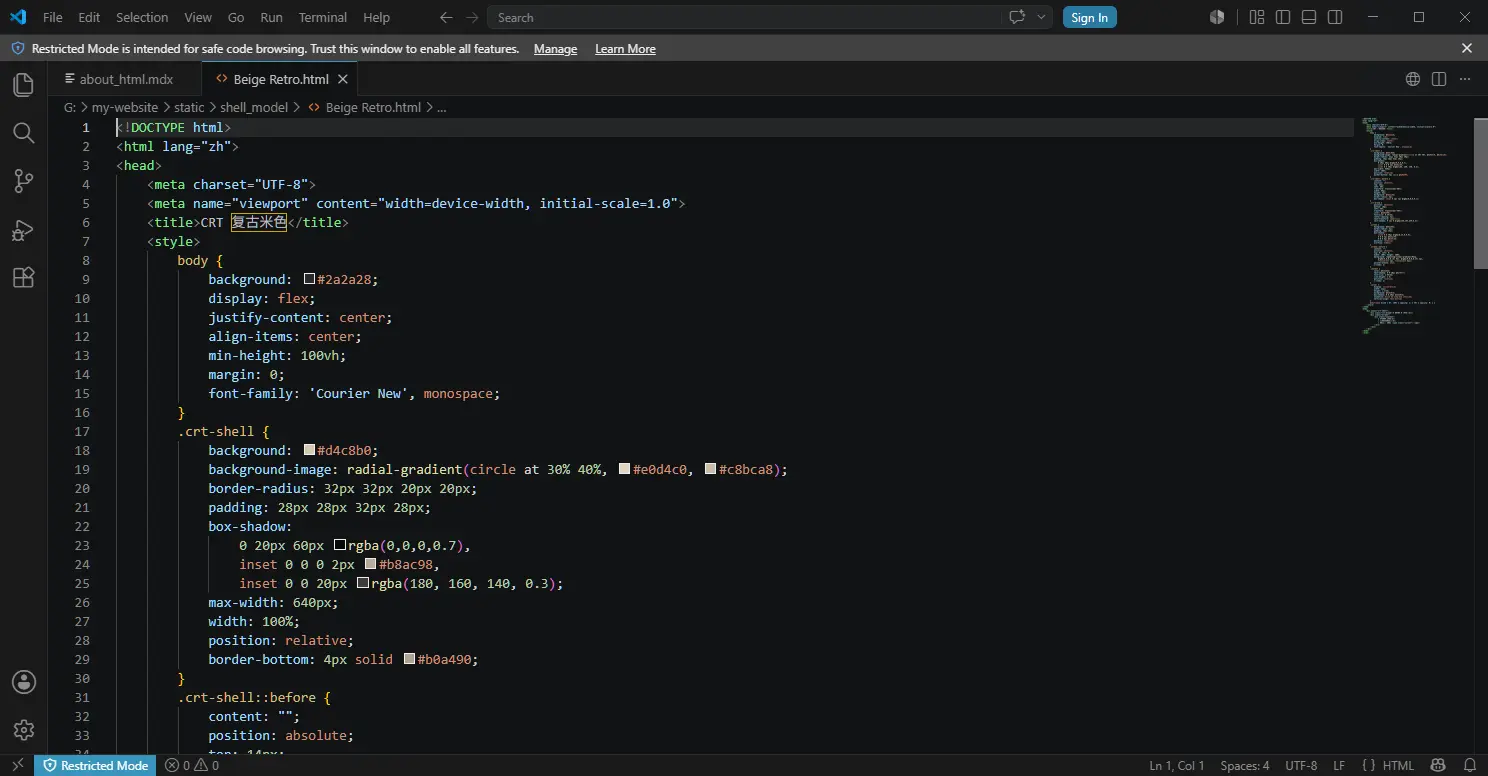
Task: Click the Manage link in banner
Action: tap(555, 49)
